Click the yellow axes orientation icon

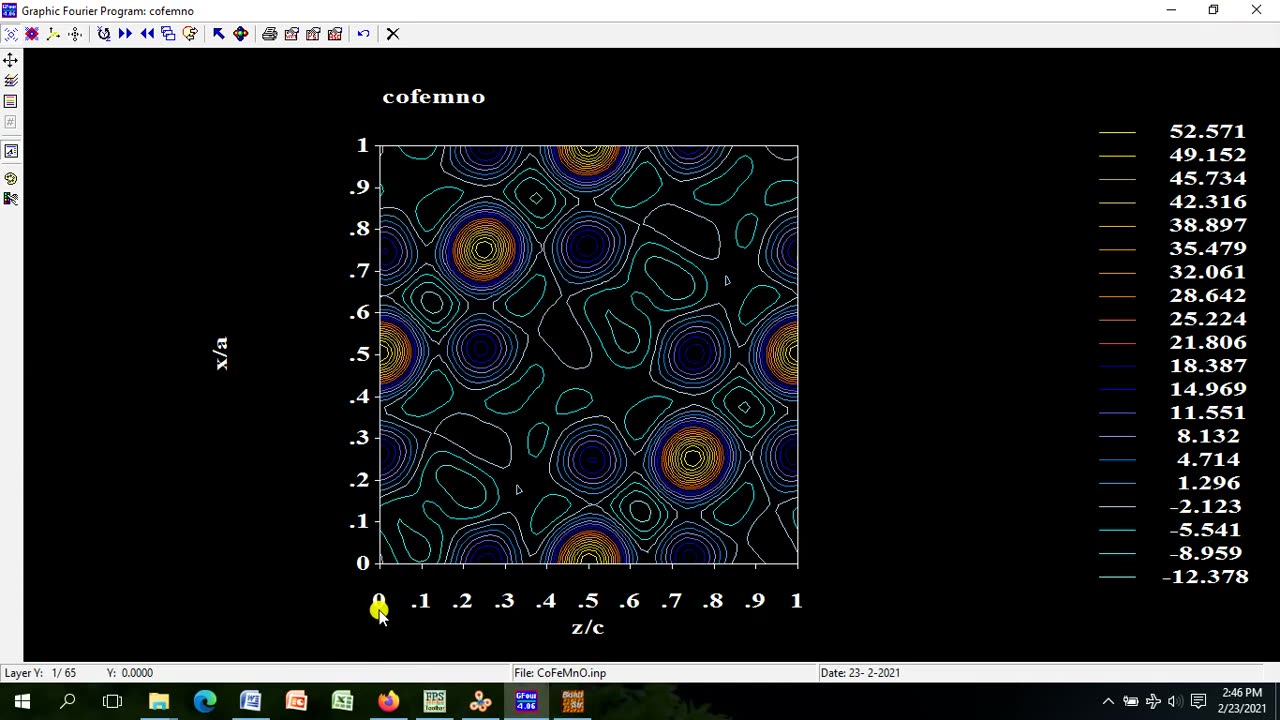(x=54, y=34)
